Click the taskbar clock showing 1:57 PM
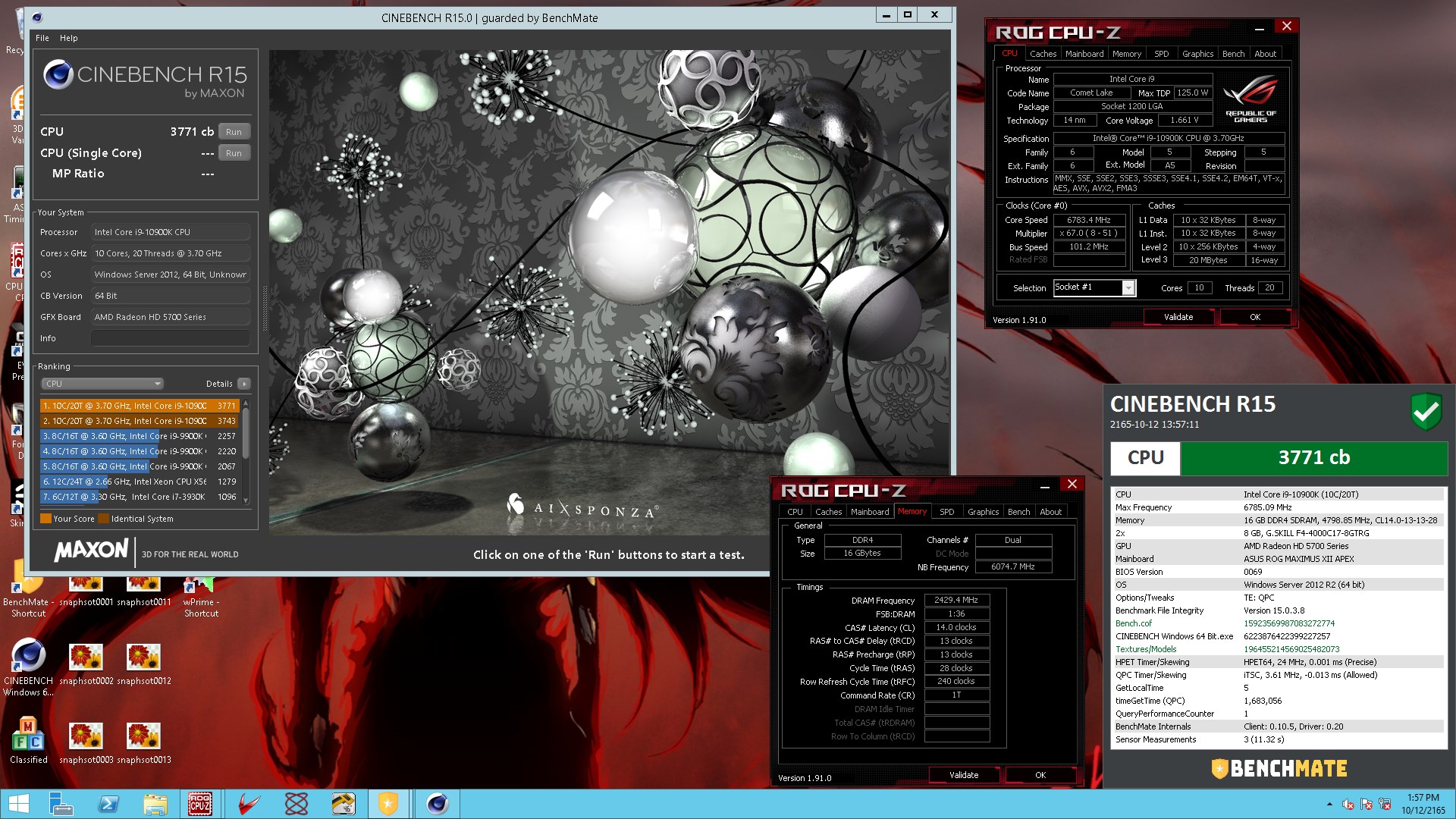 [1423, 804]
